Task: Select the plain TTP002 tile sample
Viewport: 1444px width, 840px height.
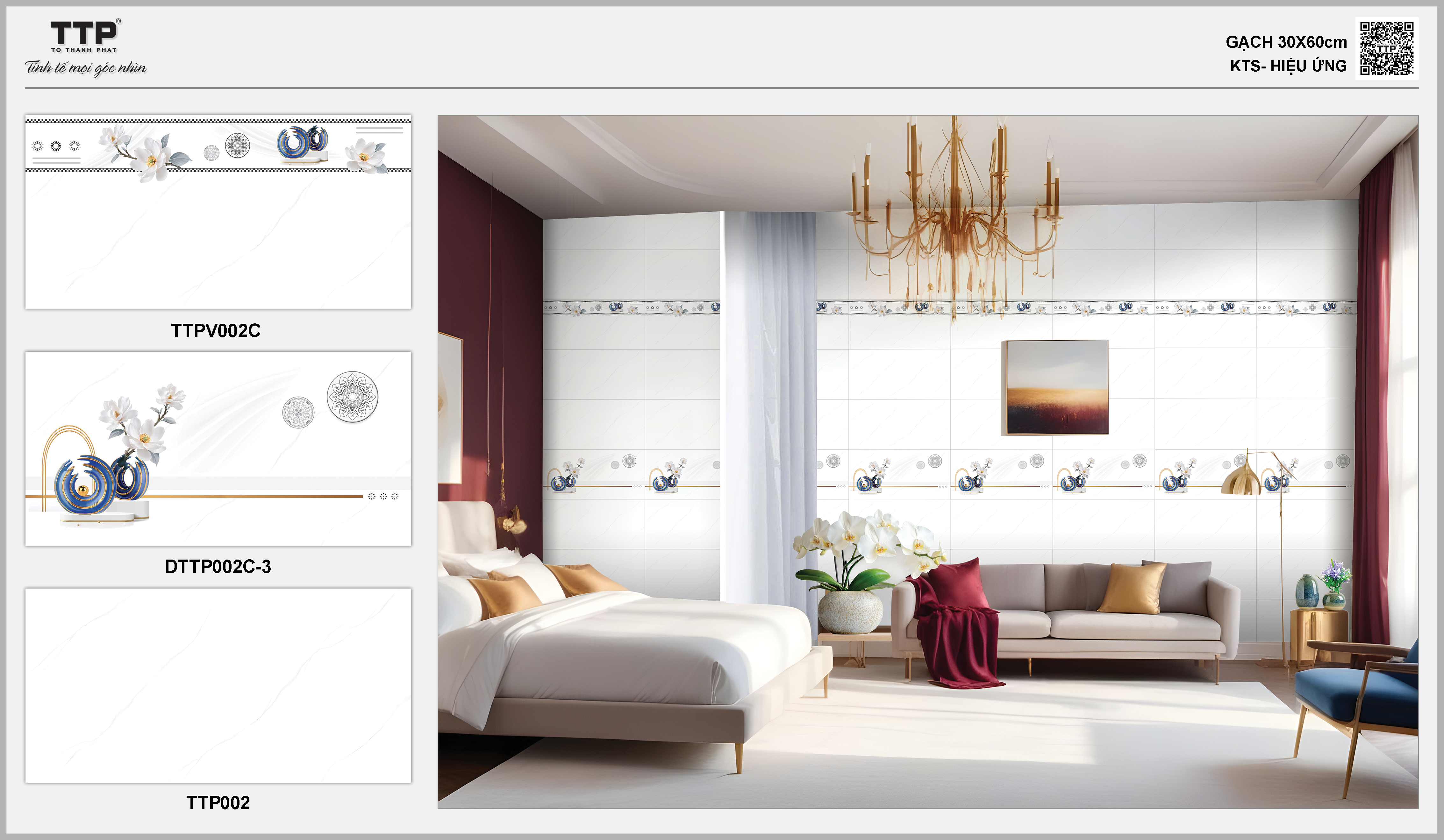Action: pyautogui.click(x=218, y=685)
